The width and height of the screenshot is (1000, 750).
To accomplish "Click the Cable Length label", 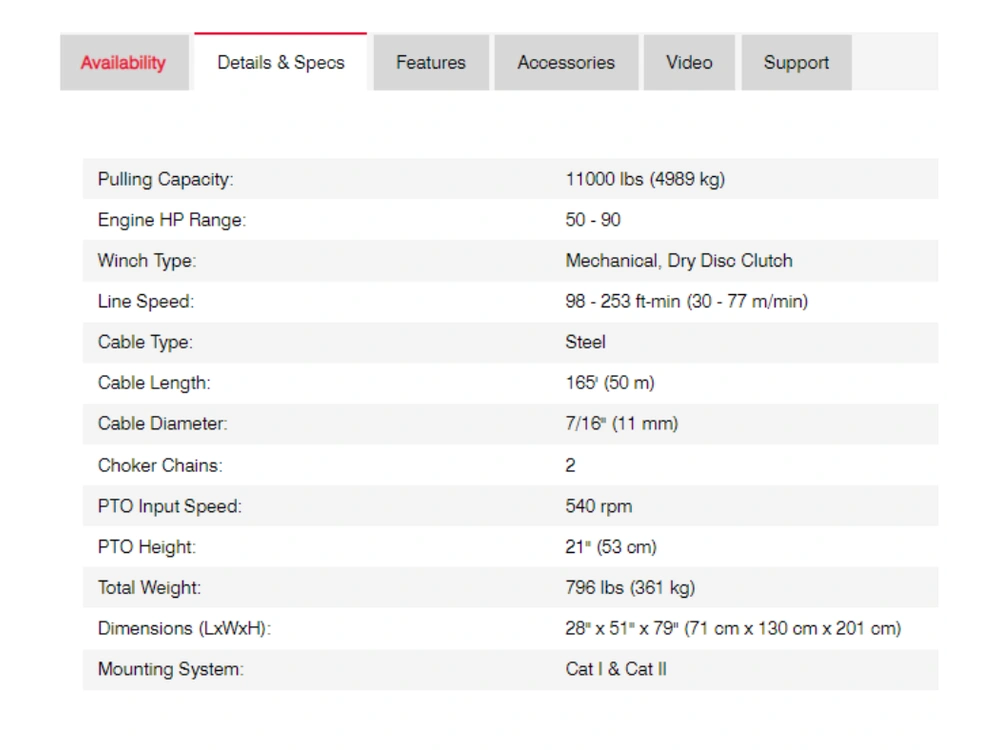I will point(154,383).
